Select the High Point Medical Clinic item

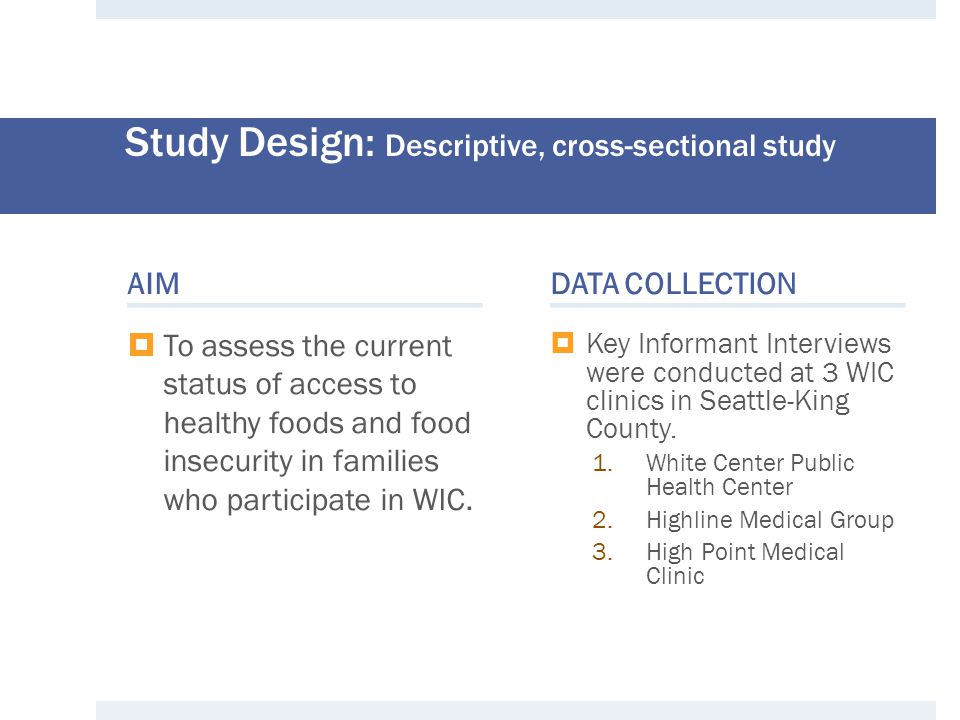(x=745, y=563)
